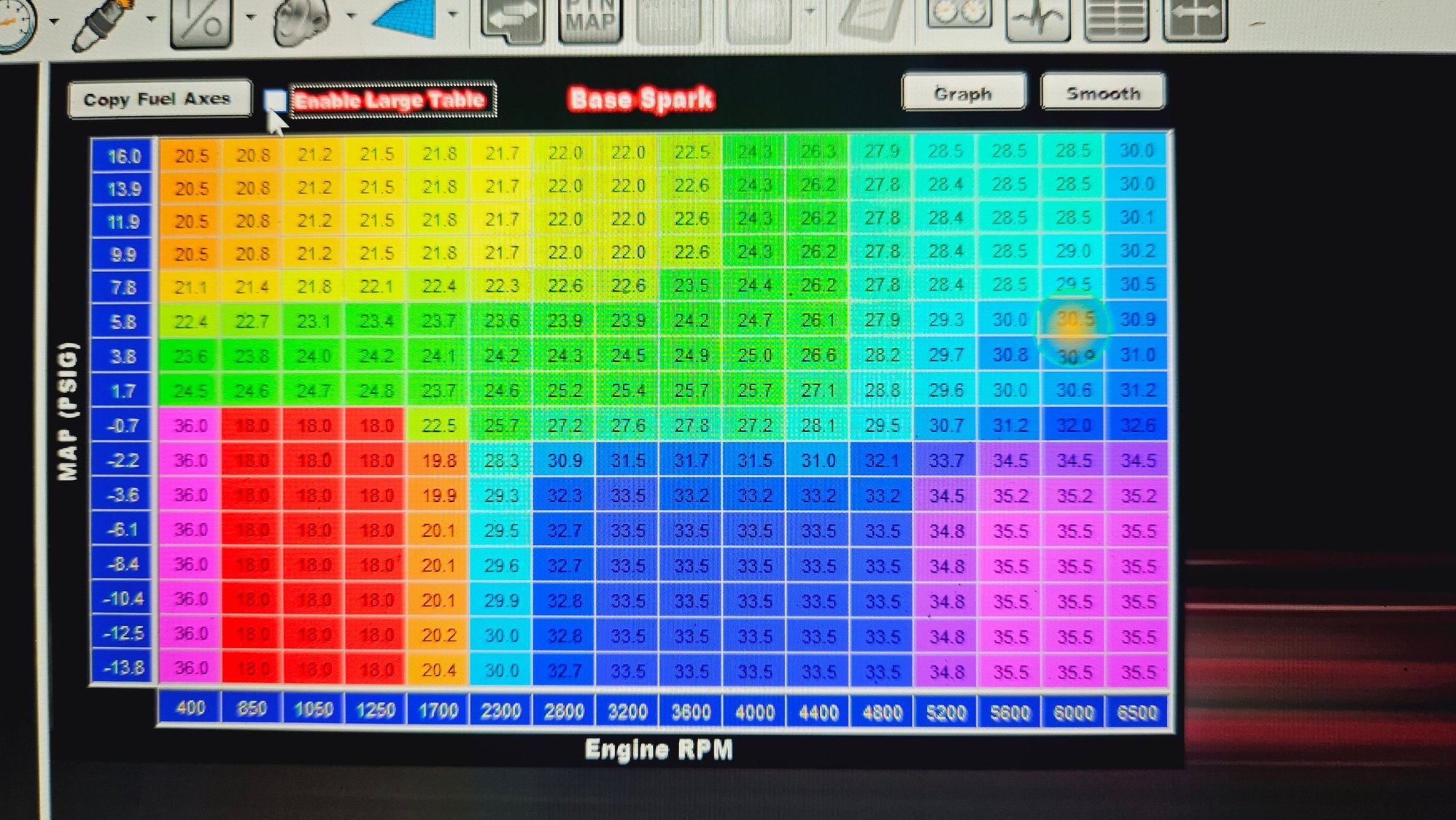The width and height of the screenshot is (1456, 820).
Task: Click the Copy Fuel Axes button
Action: 158,98
